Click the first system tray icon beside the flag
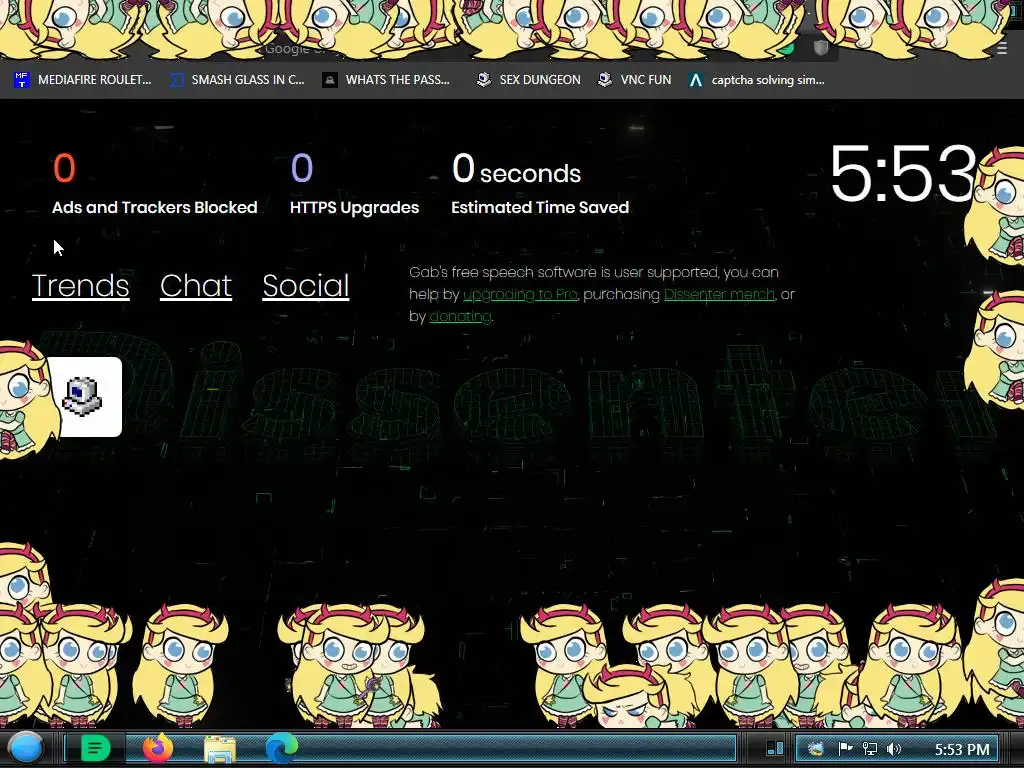 click(x=816, y=749)
